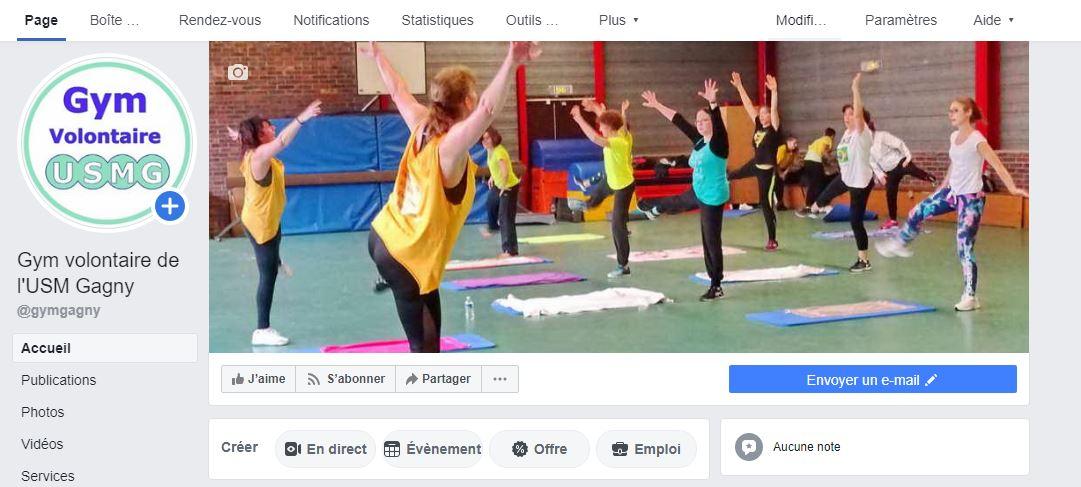
Task: Open the Notifications tab
Action: [331, 20]
